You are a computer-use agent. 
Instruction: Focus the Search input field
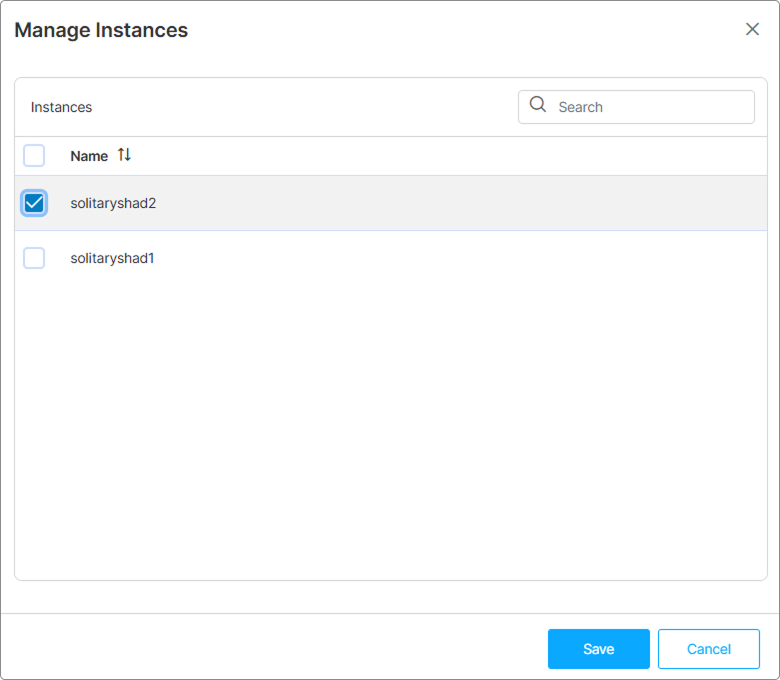[636, 107]
